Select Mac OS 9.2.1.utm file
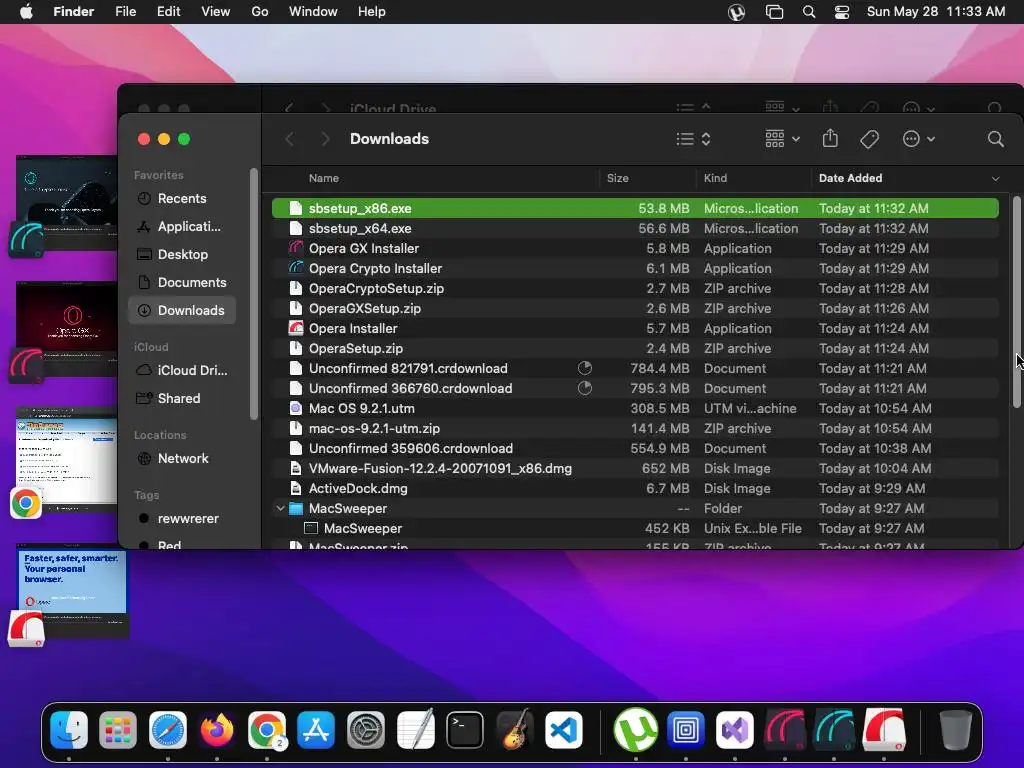 [635, 409]
